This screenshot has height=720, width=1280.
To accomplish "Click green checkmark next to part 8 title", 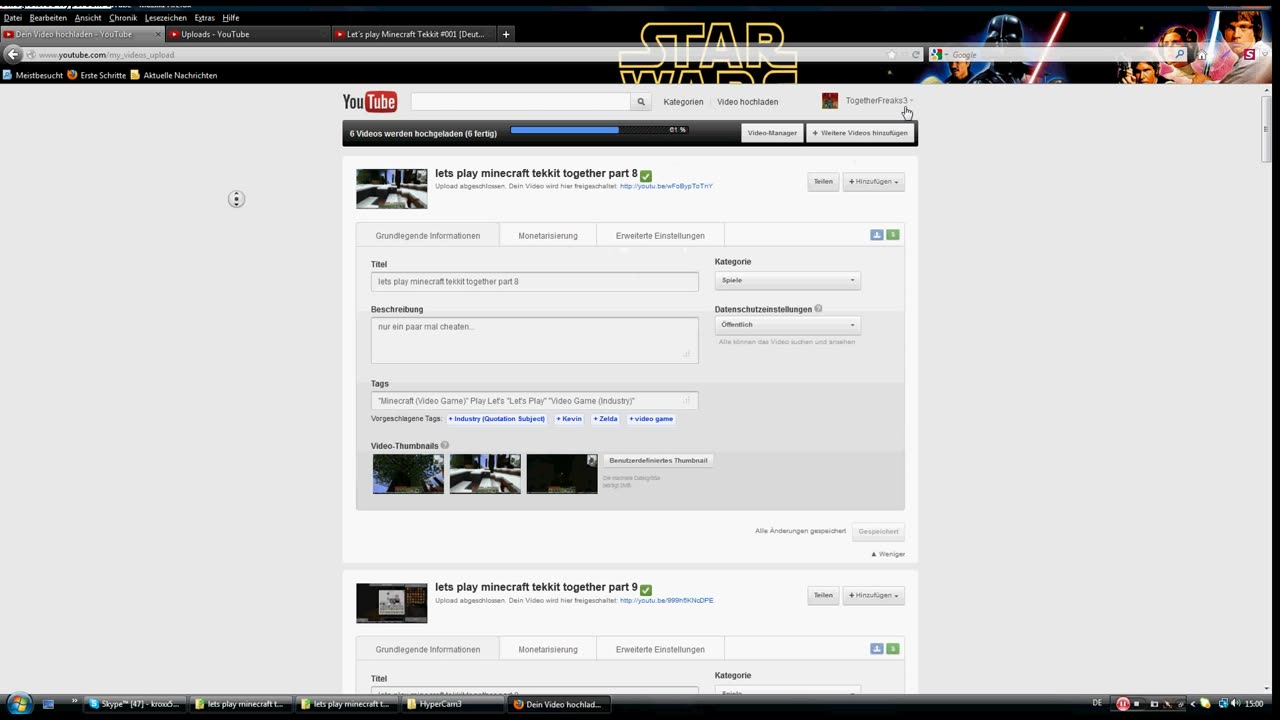I will (x=646, y=175).
